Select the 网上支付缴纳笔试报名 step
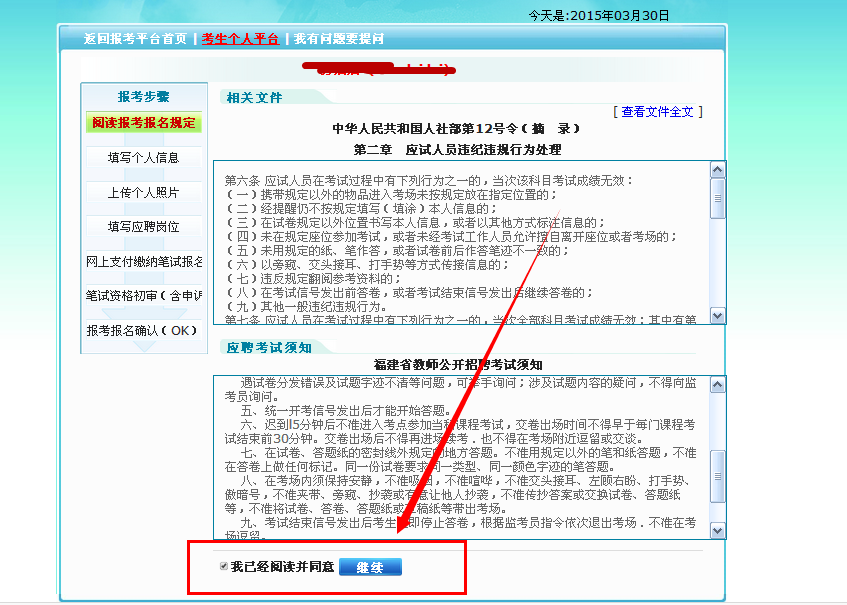847x605 pixels. coord(144,262)
